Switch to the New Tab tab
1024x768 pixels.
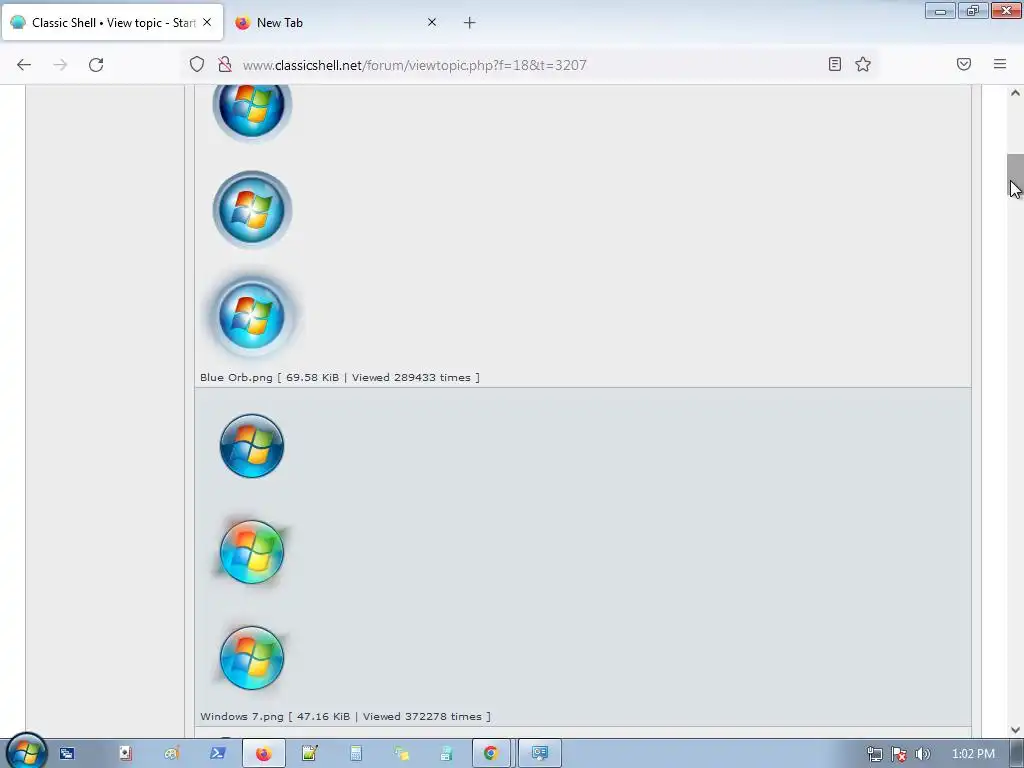(x=336, y=23)
